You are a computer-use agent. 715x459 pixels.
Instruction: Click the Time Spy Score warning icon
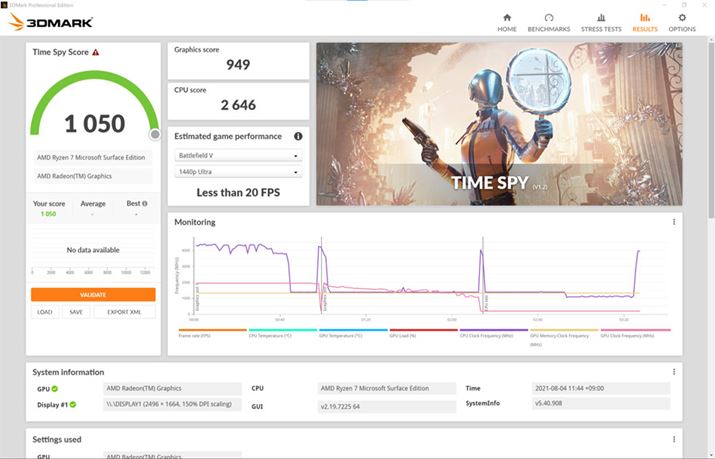pos(96,52)
